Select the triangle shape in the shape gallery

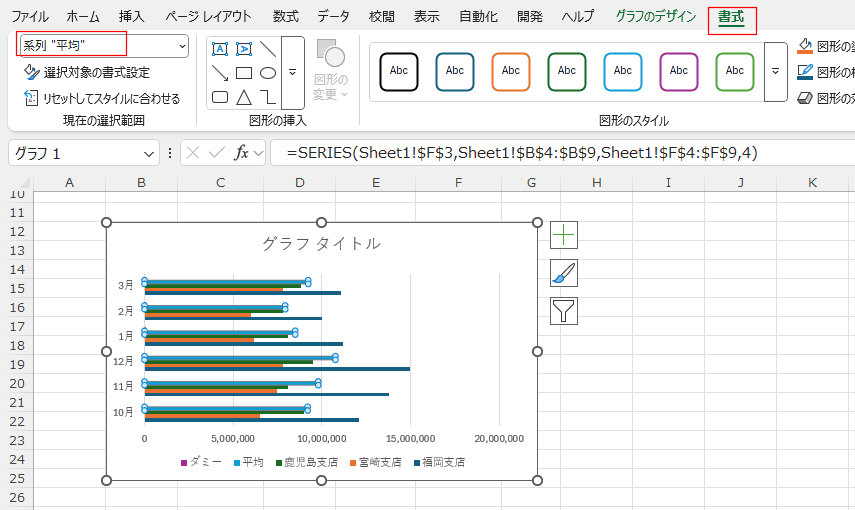(x=244, y=97)
